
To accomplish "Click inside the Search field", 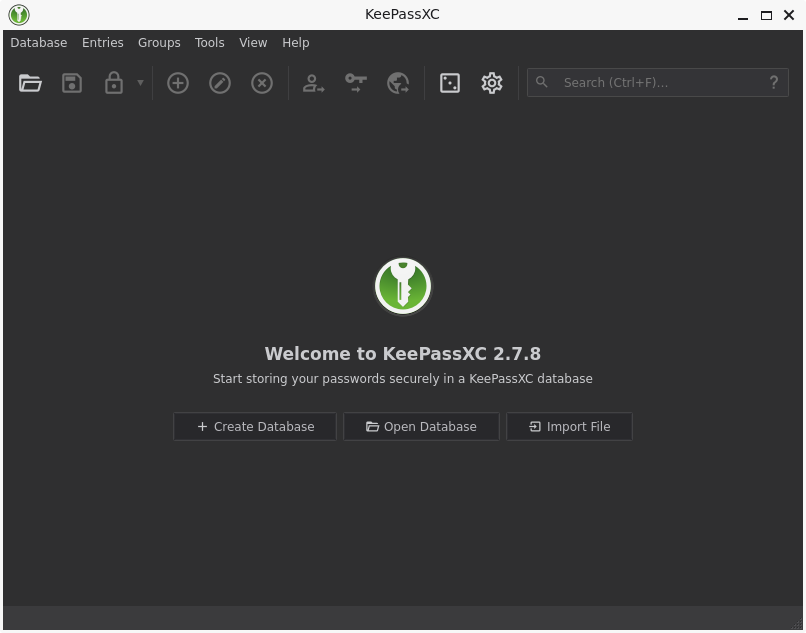I will coord(650,82).
